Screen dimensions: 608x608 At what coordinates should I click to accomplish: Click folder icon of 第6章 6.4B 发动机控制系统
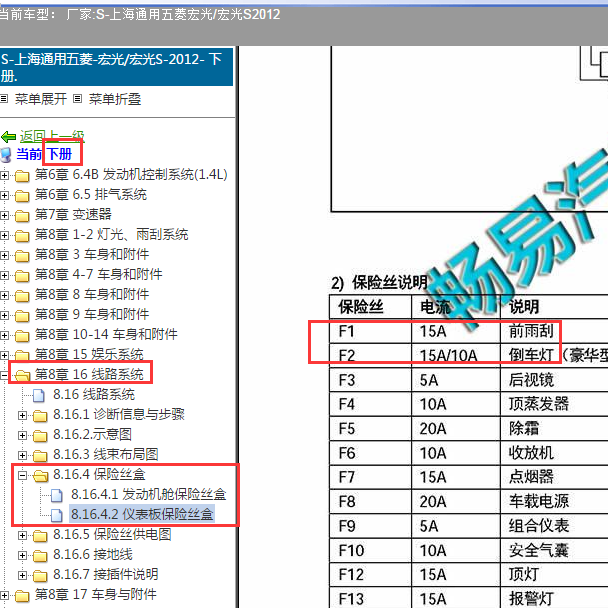pyautogui.click(x=22, y=176)
